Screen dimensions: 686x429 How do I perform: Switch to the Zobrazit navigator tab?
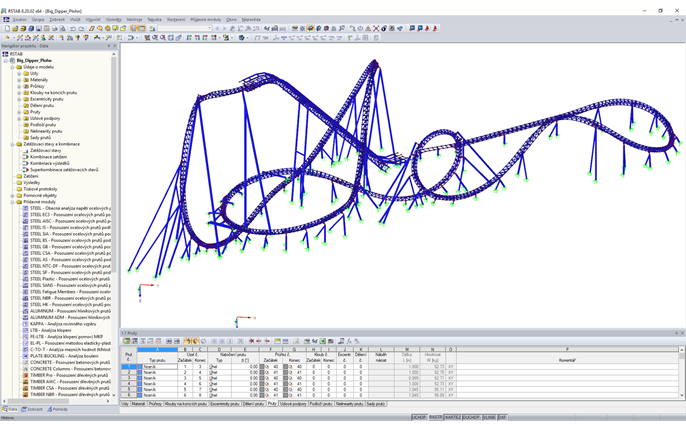coord(32,409)
